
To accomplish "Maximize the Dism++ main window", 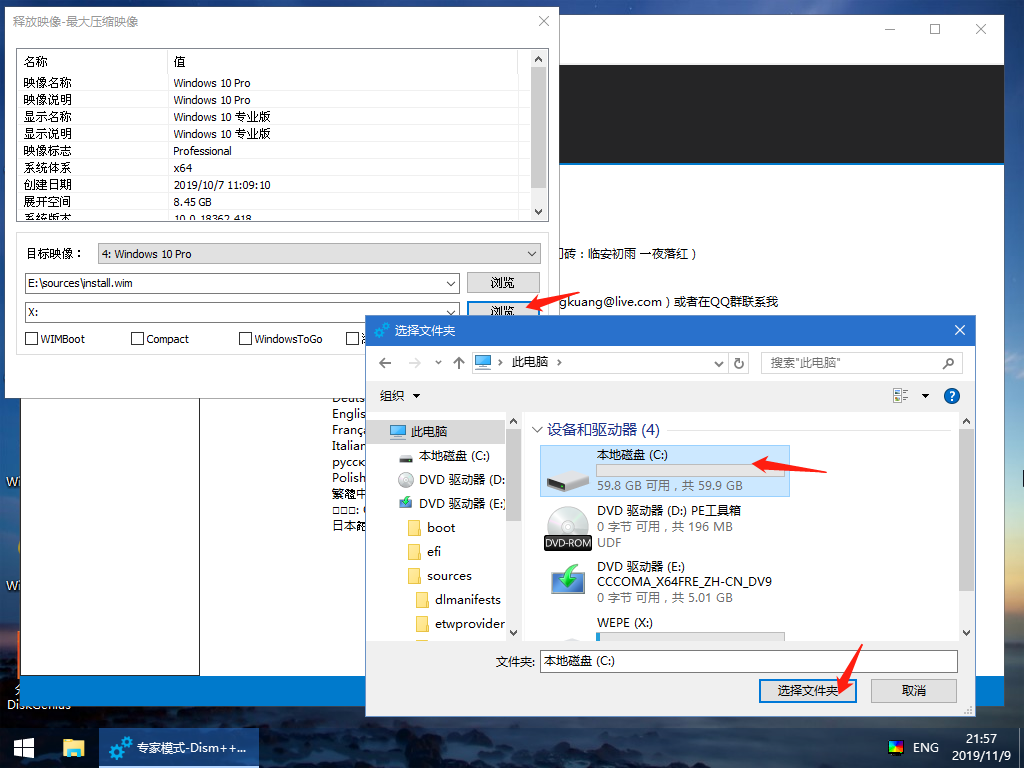I will pyautogui.click(x=935, y=29).
